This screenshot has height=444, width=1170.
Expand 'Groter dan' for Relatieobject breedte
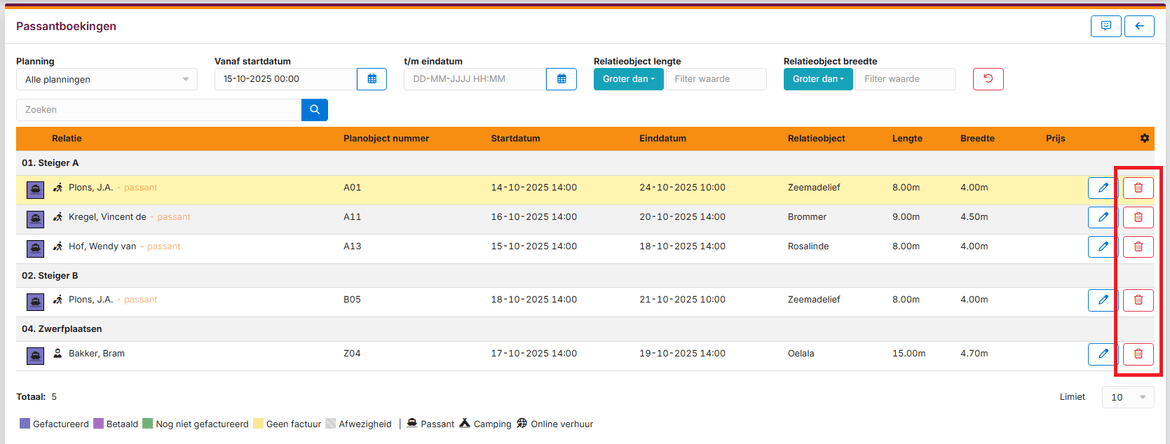(818, 79)
